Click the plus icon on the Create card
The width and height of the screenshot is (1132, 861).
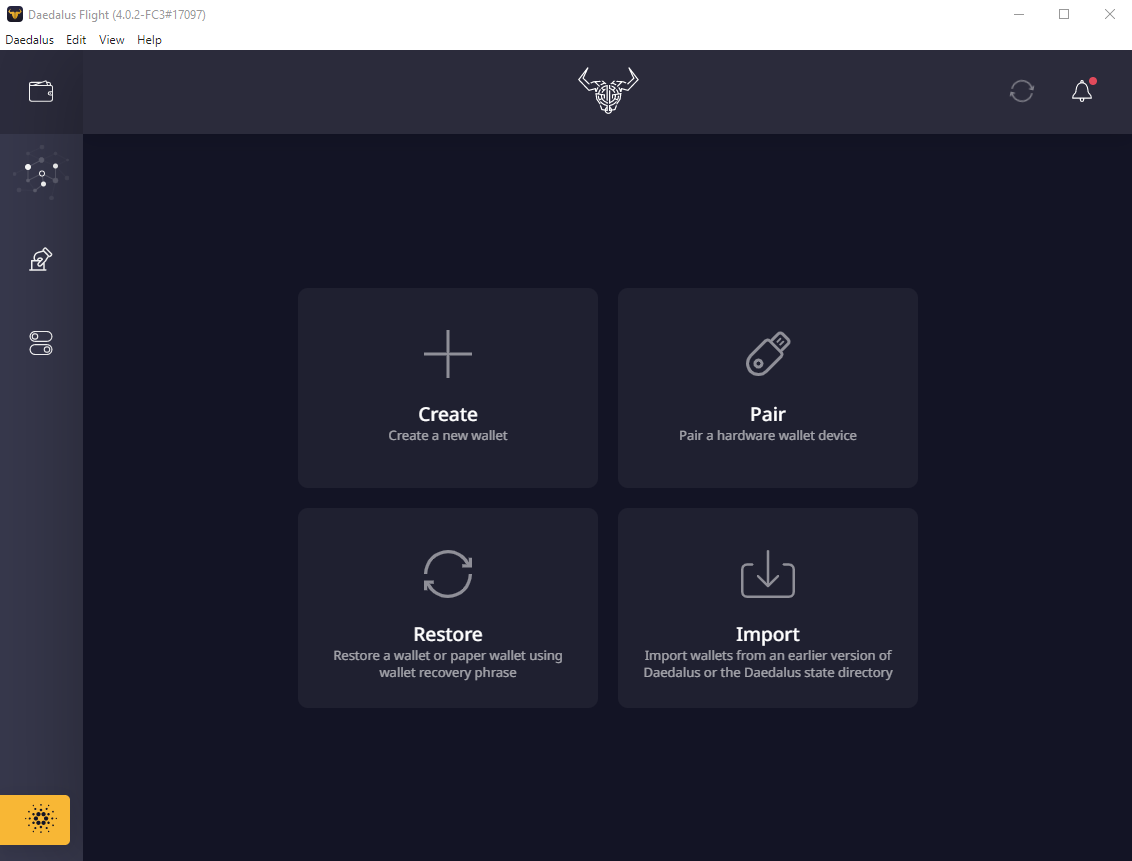(448, 354)
